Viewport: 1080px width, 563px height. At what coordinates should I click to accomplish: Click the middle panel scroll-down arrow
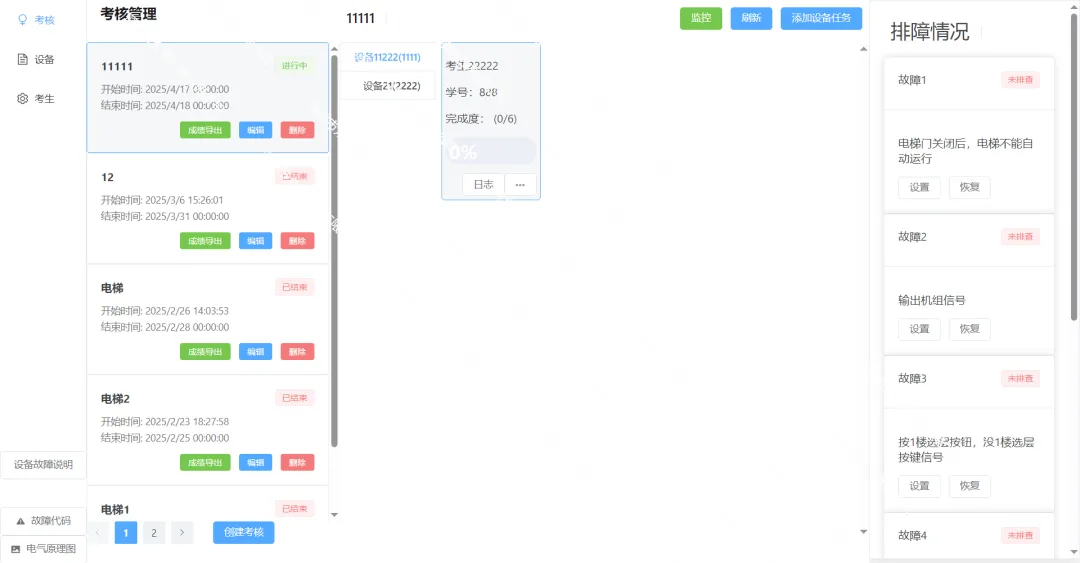[x=863, y=531]
